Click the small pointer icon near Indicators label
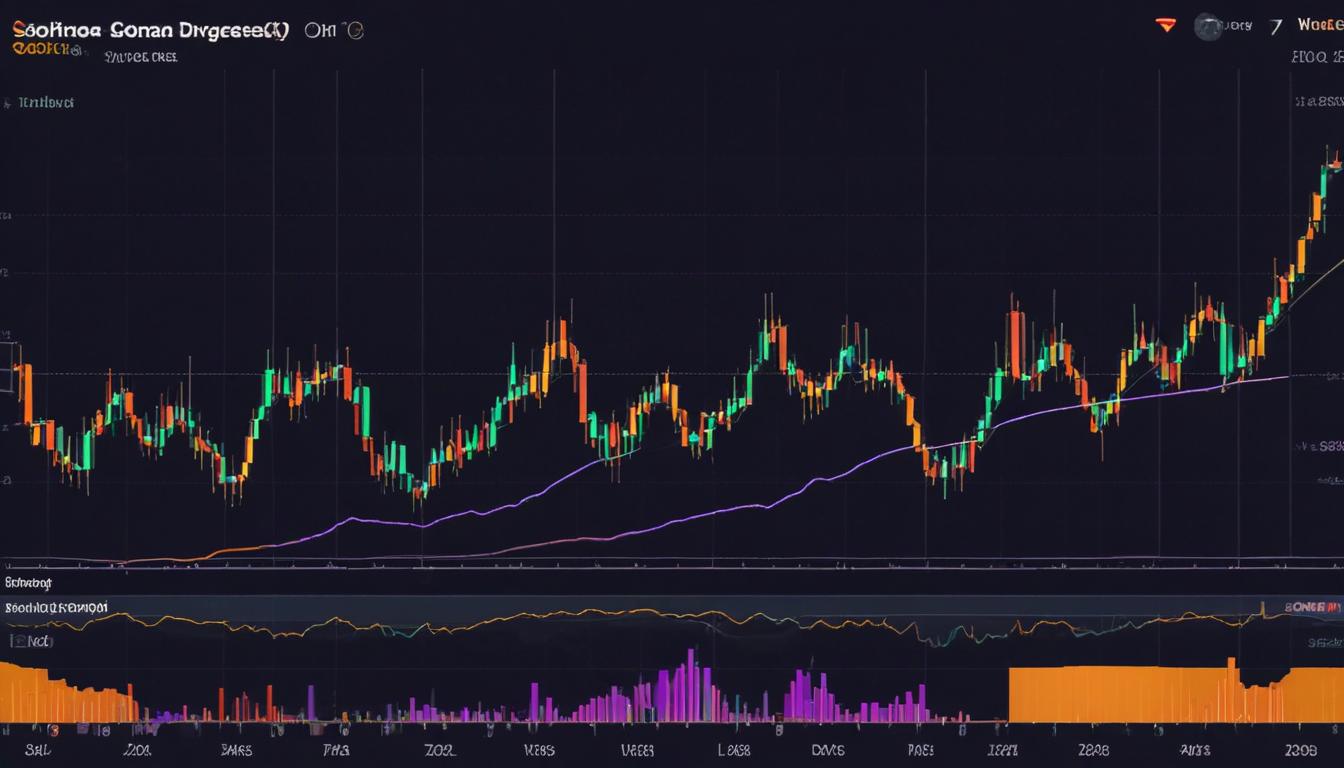 [x=10, y=101]
